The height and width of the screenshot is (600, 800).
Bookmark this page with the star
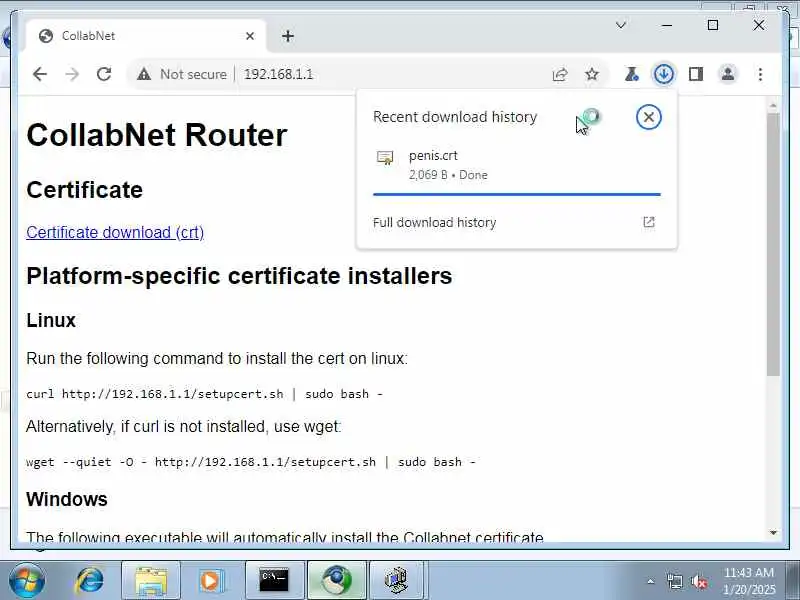coord(592,74)
